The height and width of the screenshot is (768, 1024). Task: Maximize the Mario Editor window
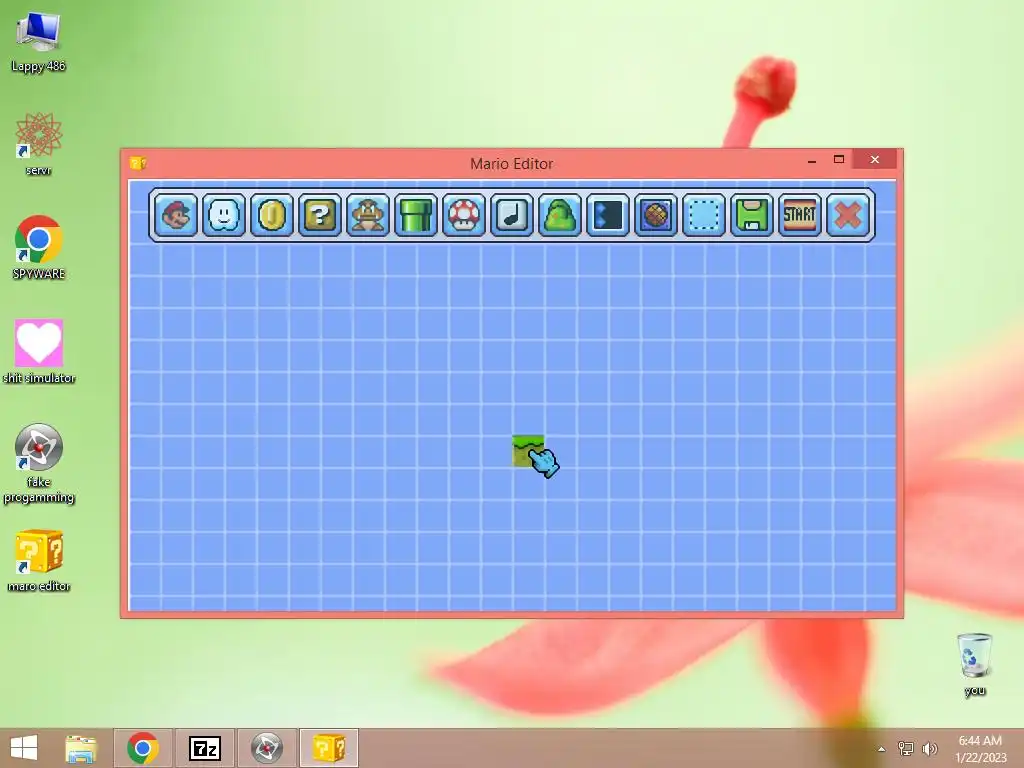(839, 159)
